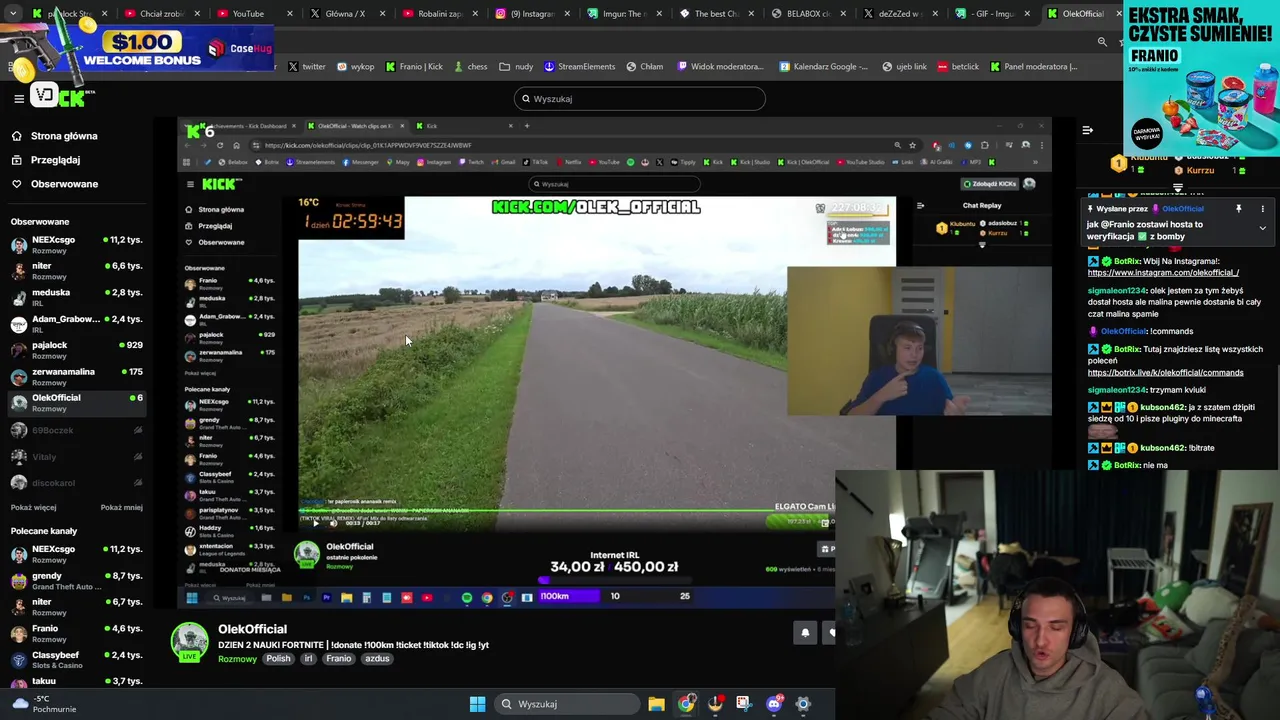This screenshot has width=1280, height=720.
Task: Click the irl tag
Action: click(x=308, y=659)
